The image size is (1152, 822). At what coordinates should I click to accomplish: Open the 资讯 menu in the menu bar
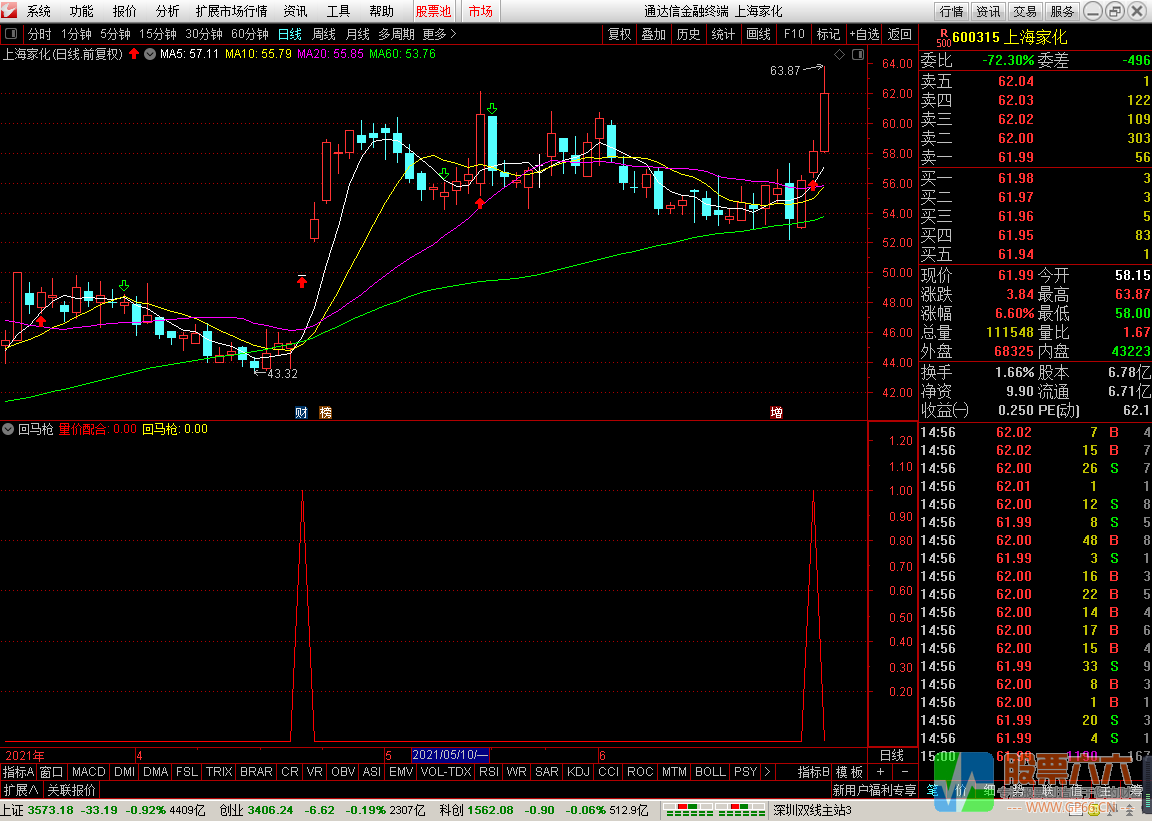coord(295,11)
